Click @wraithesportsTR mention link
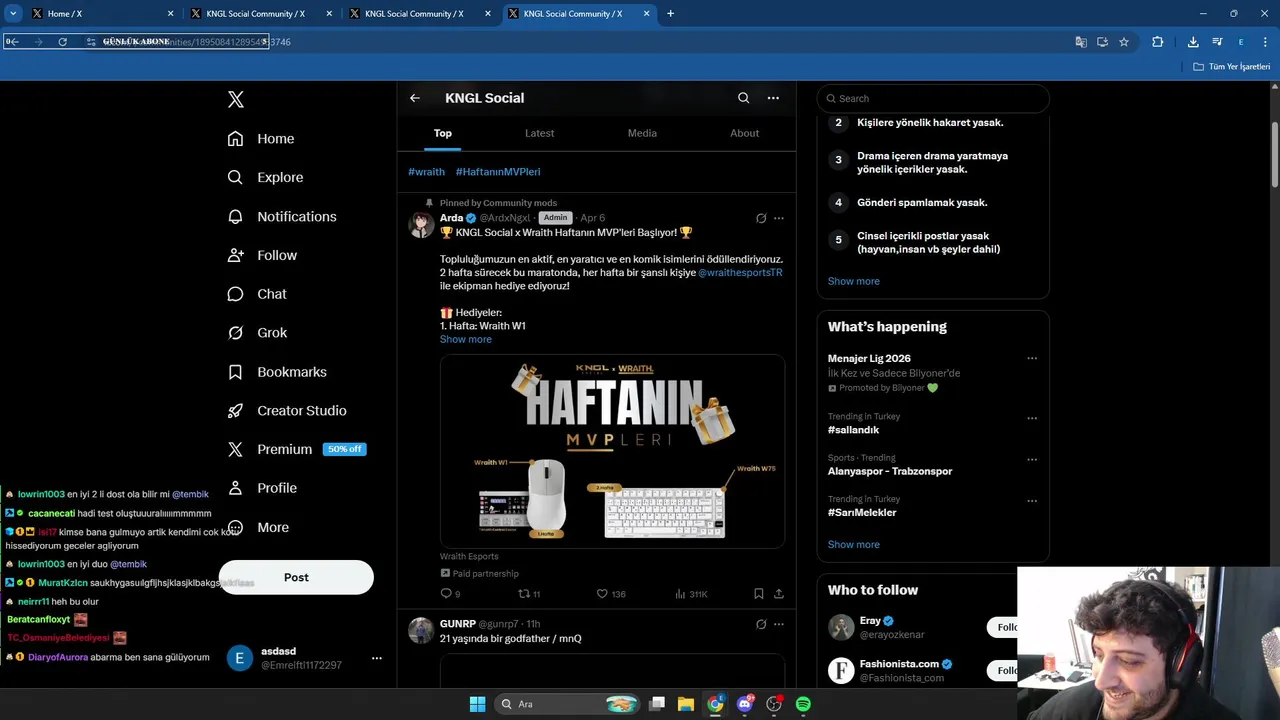Viewport: 1280px width, 720px height. click(740, 272)
